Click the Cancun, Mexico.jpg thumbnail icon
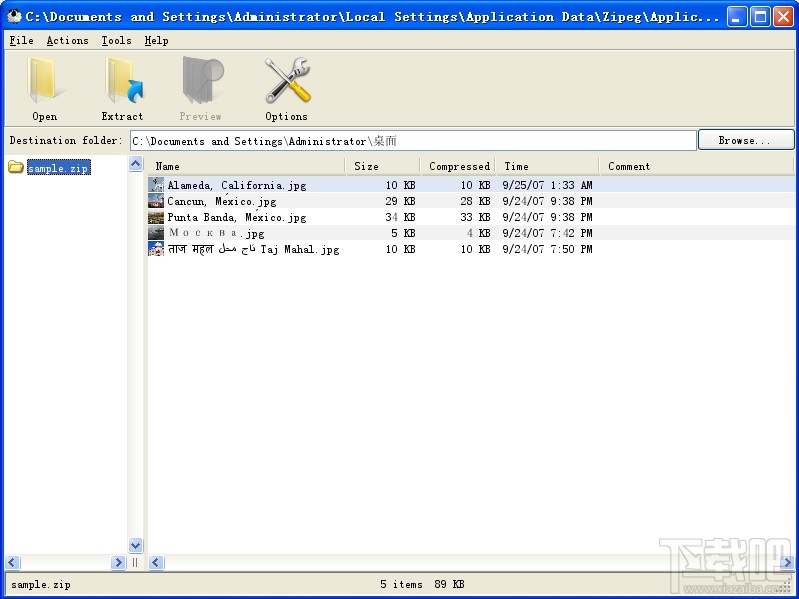Viewport: 799px width, 599px height. pos(156,201)
